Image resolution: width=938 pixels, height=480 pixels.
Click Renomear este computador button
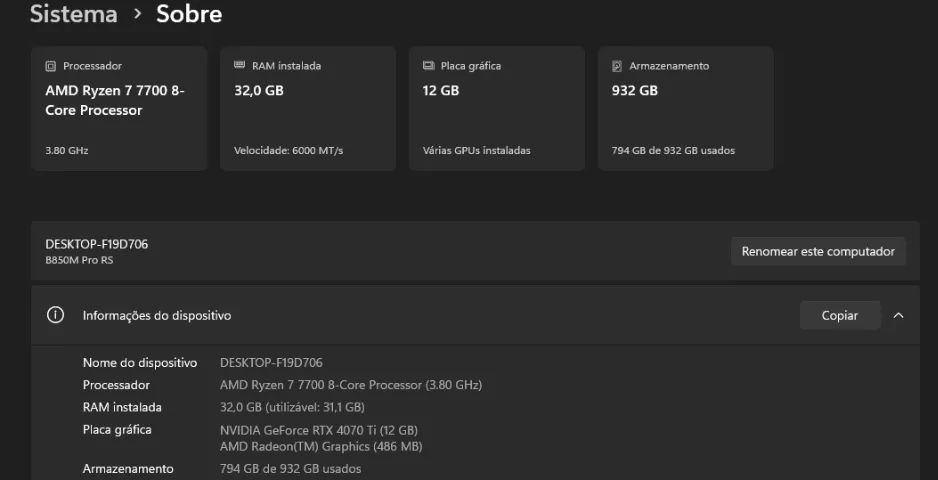coord(818,251)
